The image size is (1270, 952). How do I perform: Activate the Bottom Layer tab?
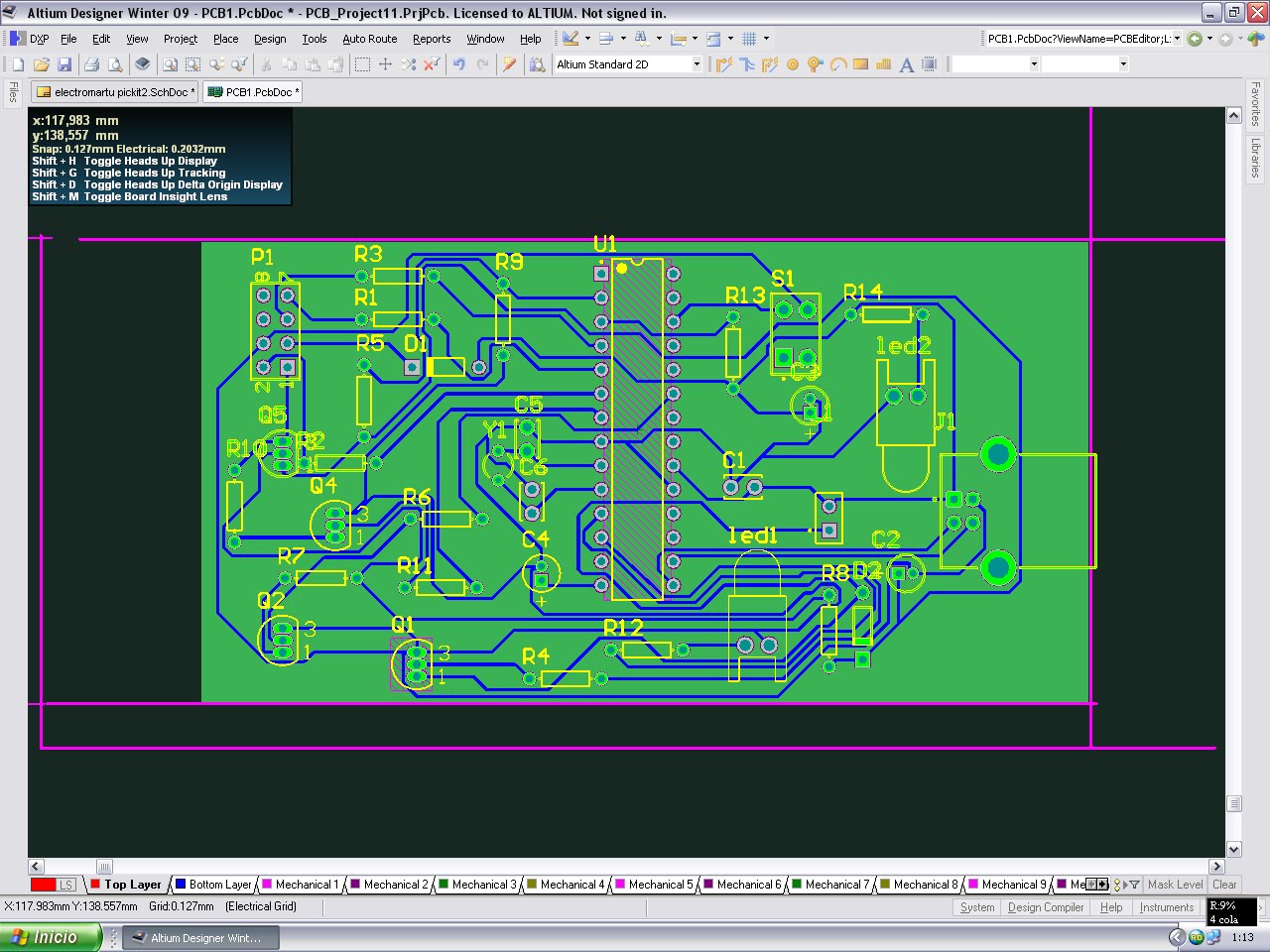click(214, 885)
